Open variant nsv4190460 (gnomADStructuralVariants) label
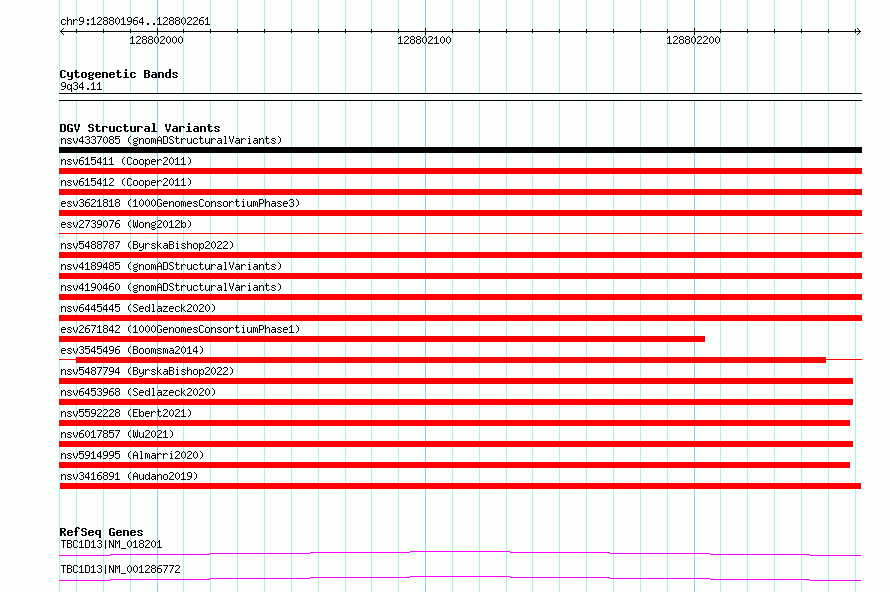890x592 pixels. tap(171, 287)
